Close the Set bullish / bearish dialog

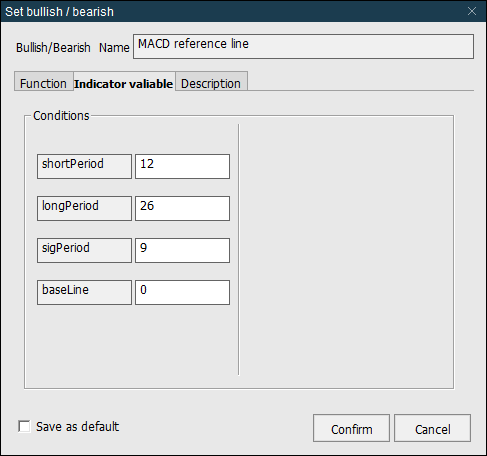click(x=472, y=11)
